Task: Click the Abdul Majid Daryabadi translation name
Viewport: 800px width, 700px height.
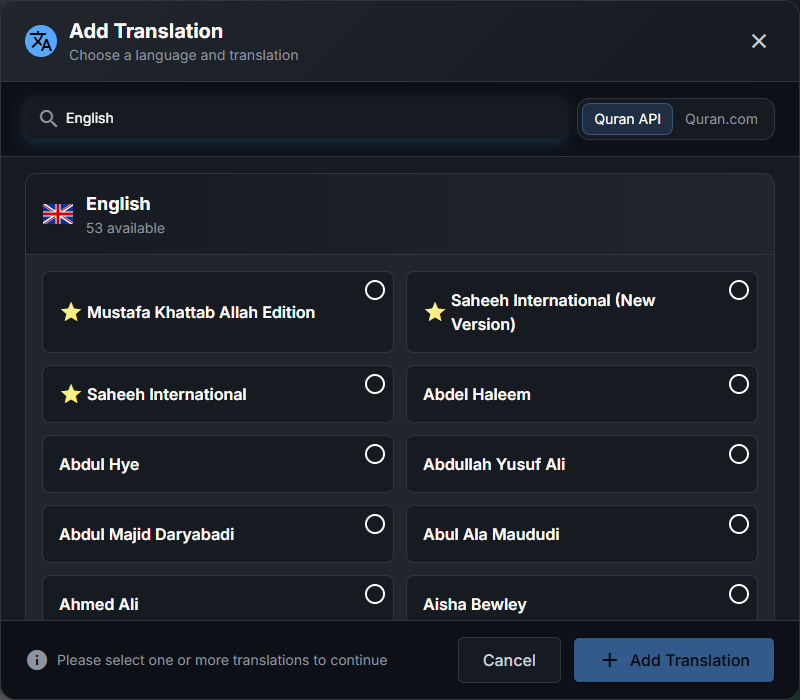Action: [146, 534]
